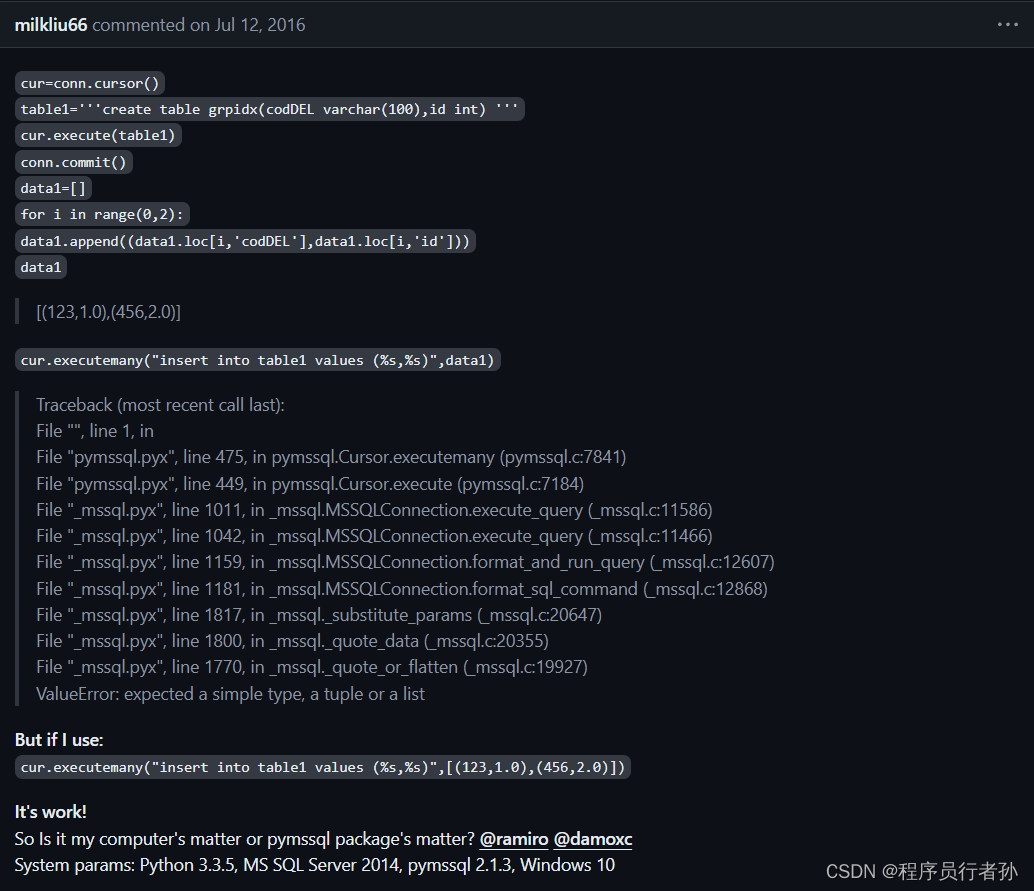Click the cur.executemany insert statement snippet
This screenshot has height=891, width=1034.
point(258,359)
